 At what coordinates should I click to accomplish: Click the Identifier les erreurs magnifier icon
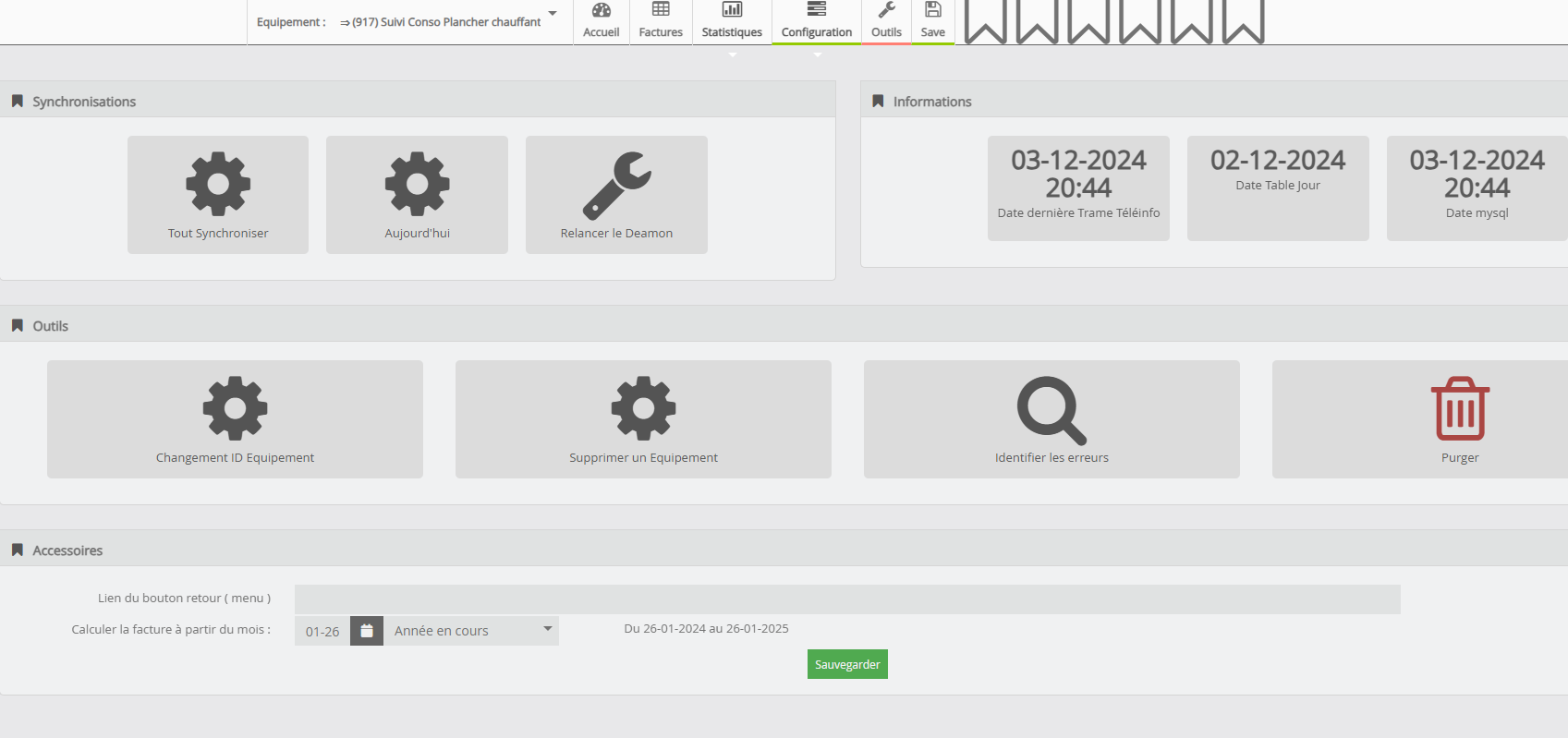(x=1051, y=410)
